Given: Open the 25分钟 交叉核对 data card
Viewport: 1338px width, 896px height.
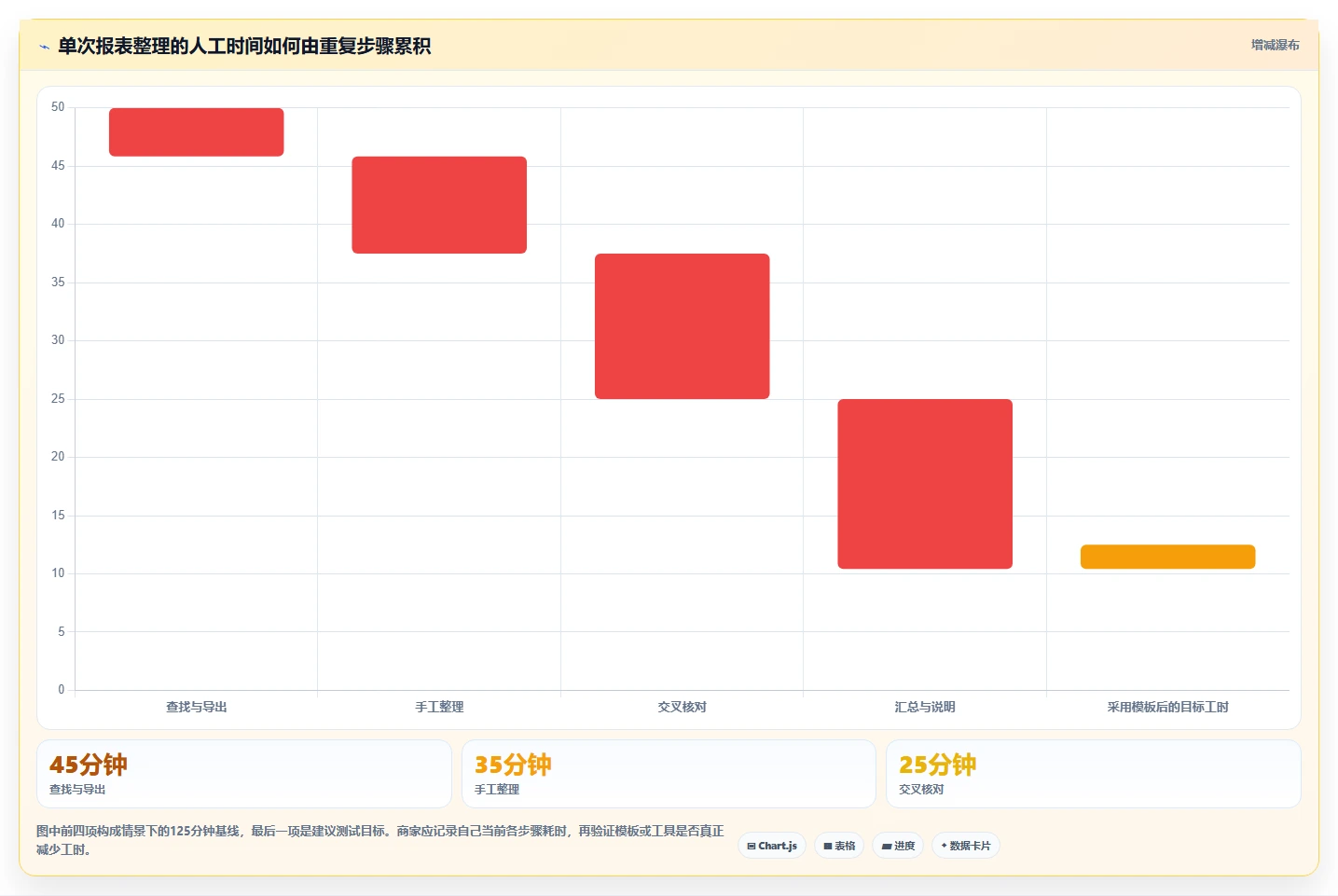Looking at the screenshot, I should [x=1094, y=774].
